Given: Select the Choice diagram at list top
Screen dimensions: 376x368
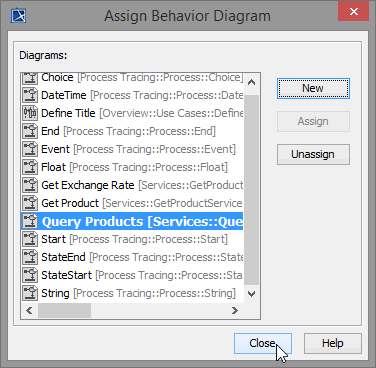Looking at the screenshot, I should click(132, 78).
